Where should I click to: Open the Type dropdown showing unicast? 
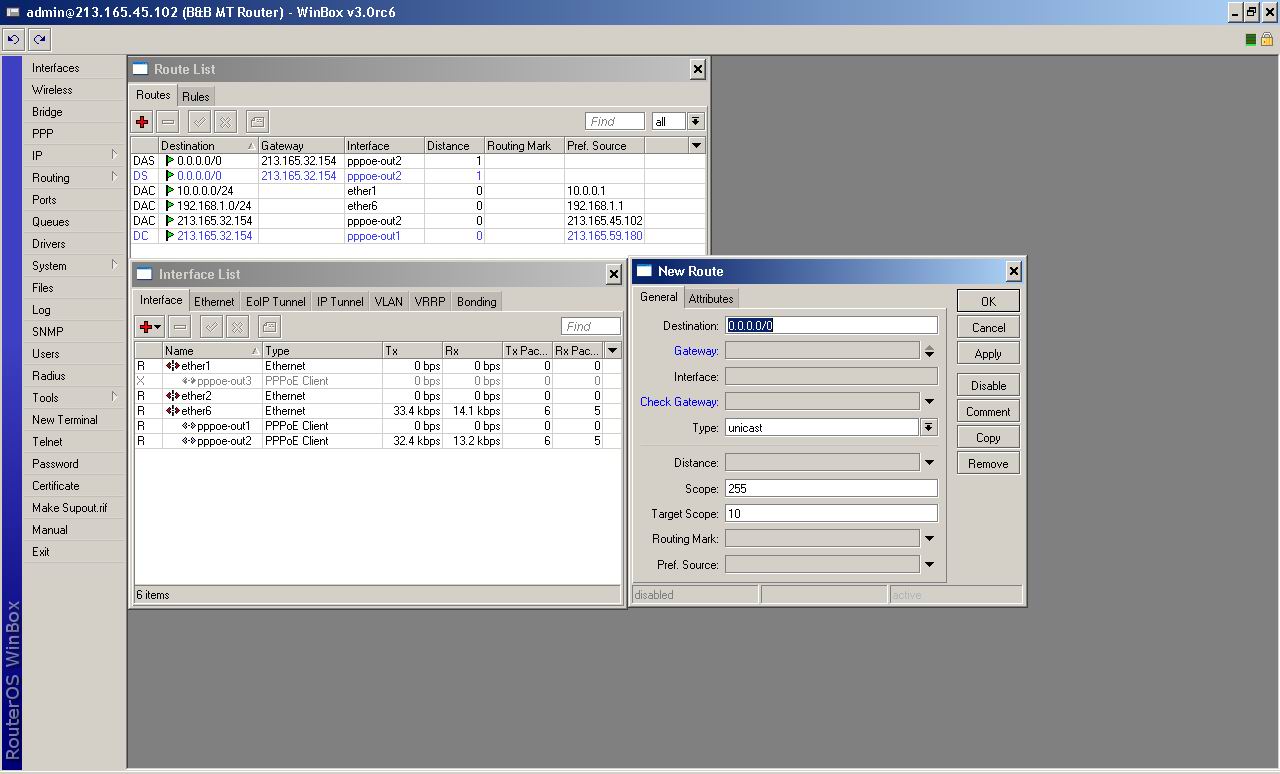[928, 427]
